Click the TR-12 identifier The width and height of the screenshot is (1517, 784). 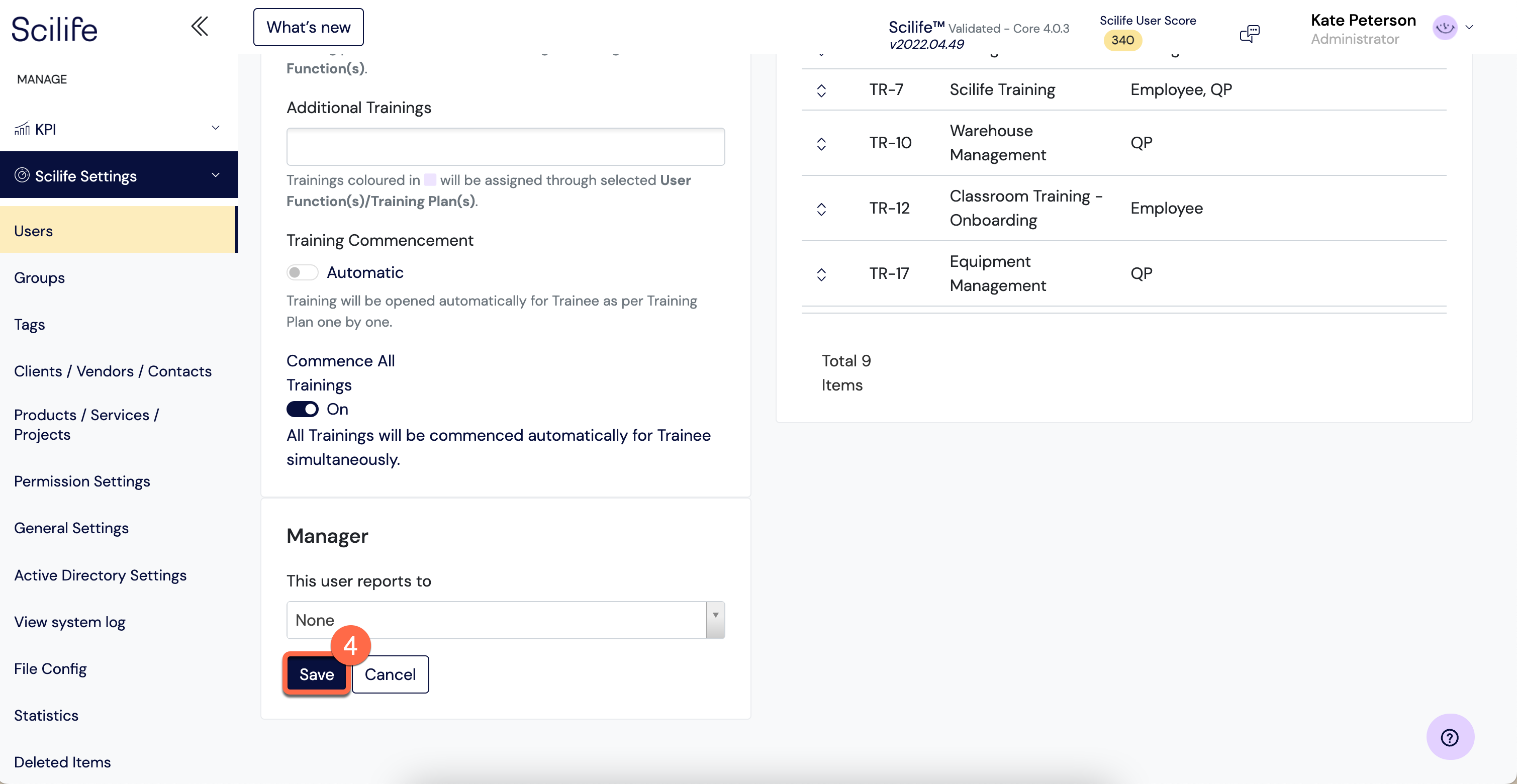click(x=889, y=208)
